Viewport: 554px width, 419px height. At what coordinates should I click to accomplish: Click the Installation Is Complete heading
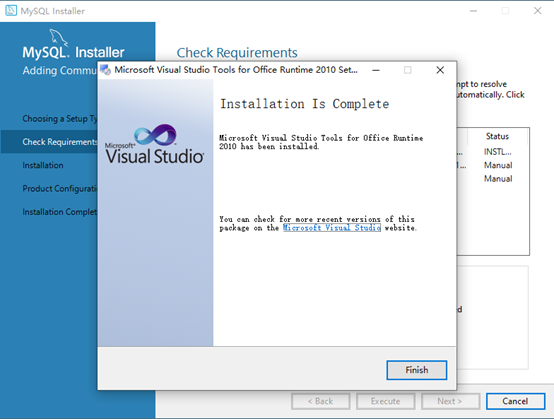[304, 104]
